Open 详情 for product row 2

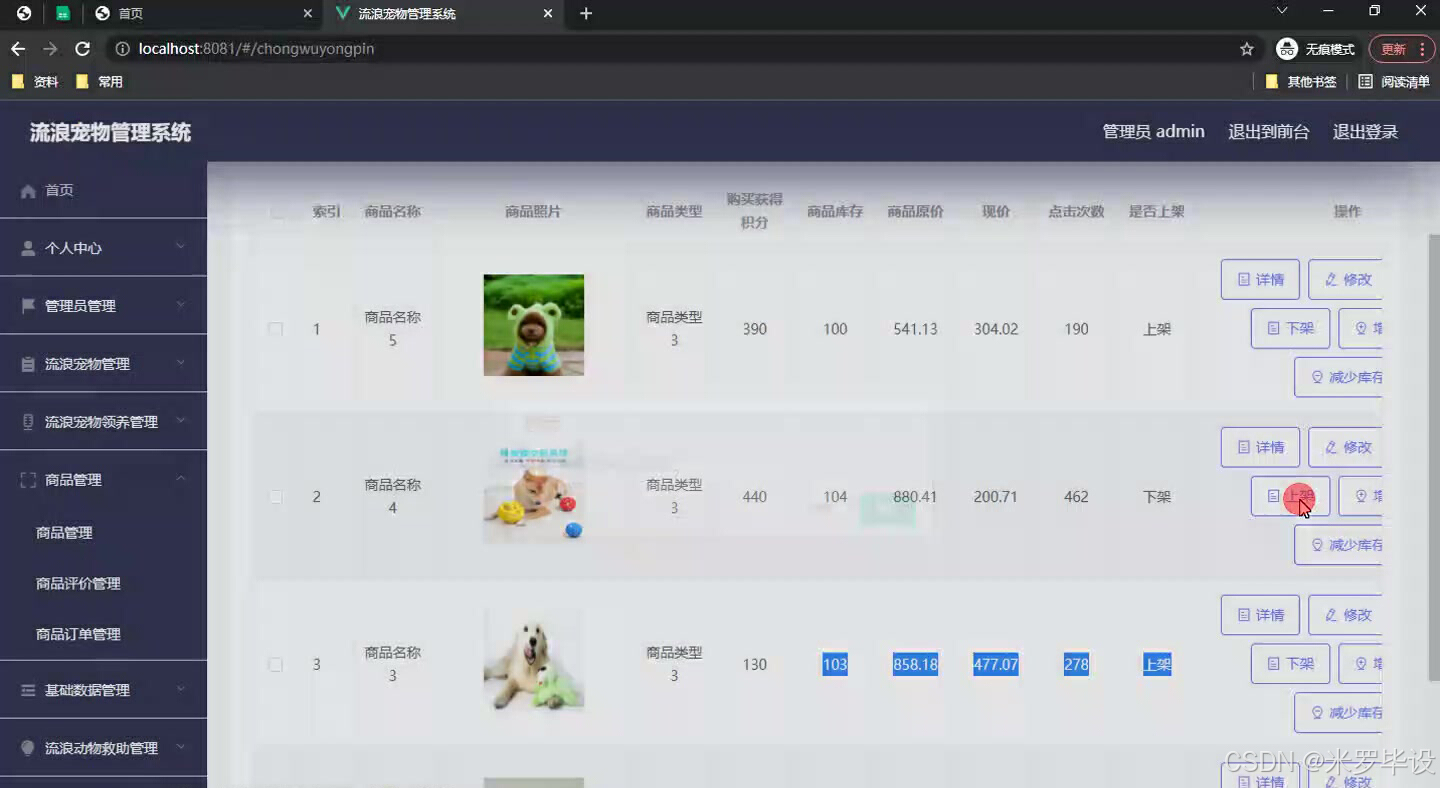click(1260, 448)
